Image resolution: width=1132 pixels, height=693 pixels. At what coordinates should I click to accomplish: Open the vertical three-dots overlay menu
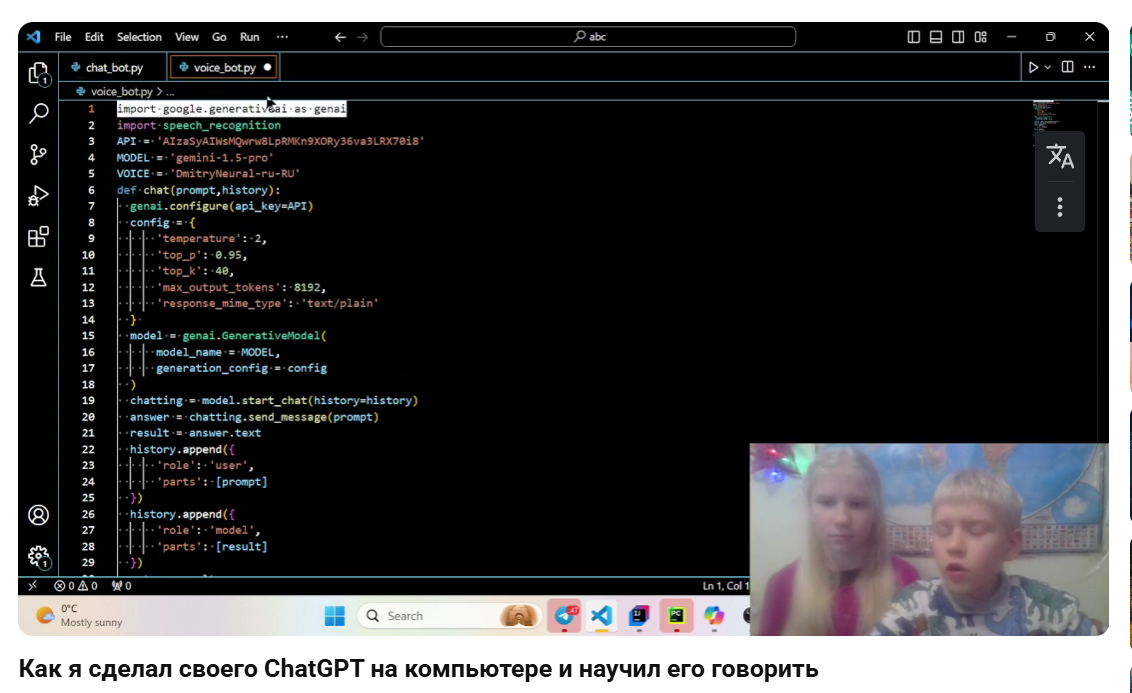pyautogui.click(x=1060, y=208)
